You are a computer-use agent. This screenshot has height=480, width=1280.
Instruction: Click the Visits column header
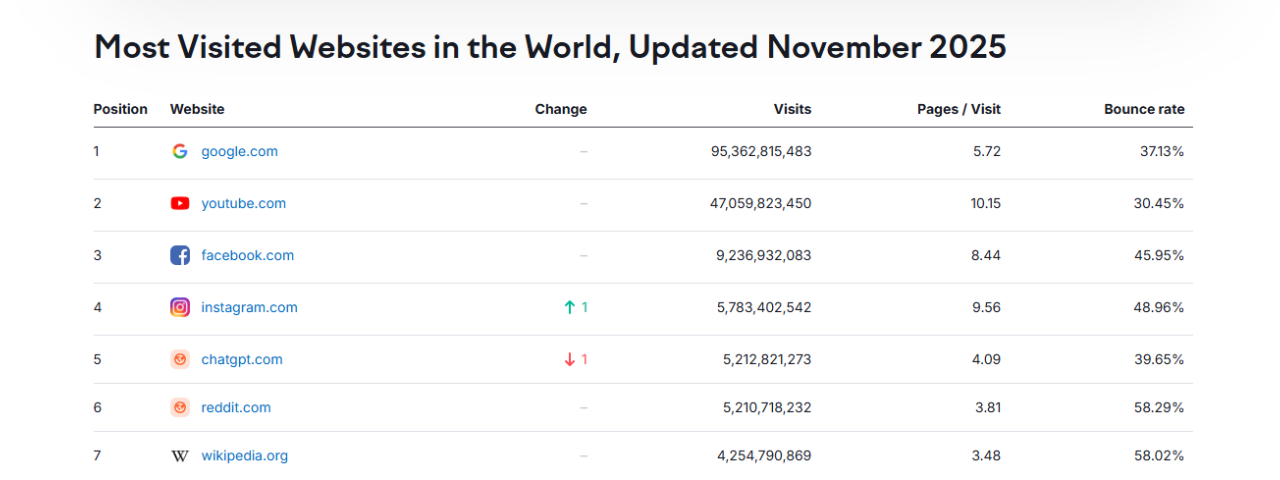793,109
